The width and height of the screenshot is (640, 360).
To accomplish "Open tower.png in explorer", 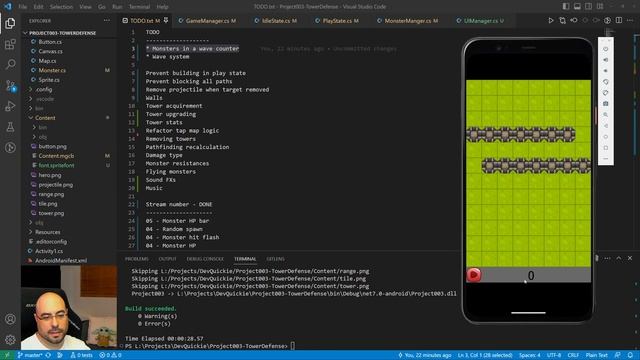I will click(x=69, y=213).
